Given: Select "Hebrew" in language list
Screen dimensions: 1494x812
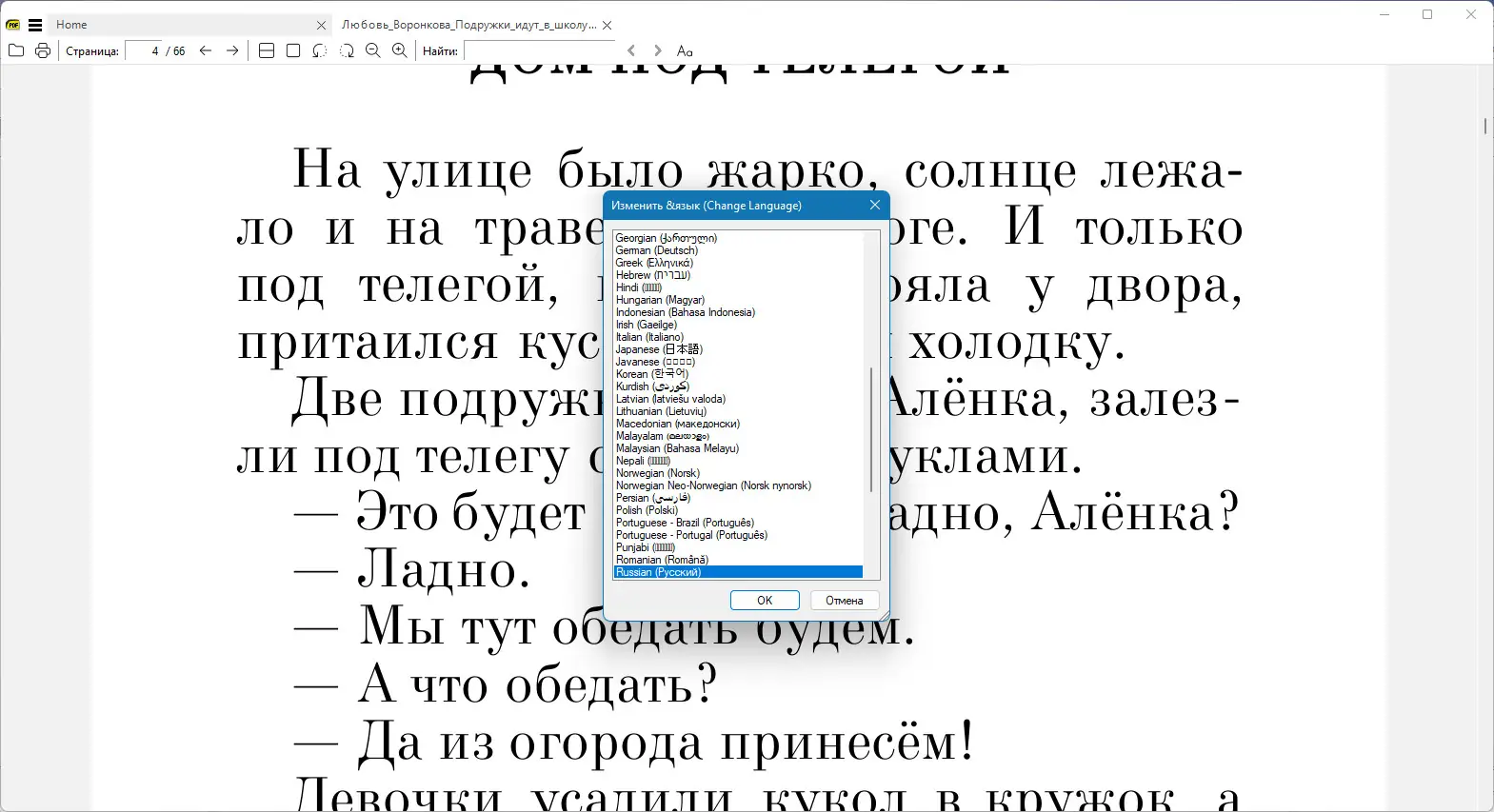Looking at the screenshot, I should point(737,275).
